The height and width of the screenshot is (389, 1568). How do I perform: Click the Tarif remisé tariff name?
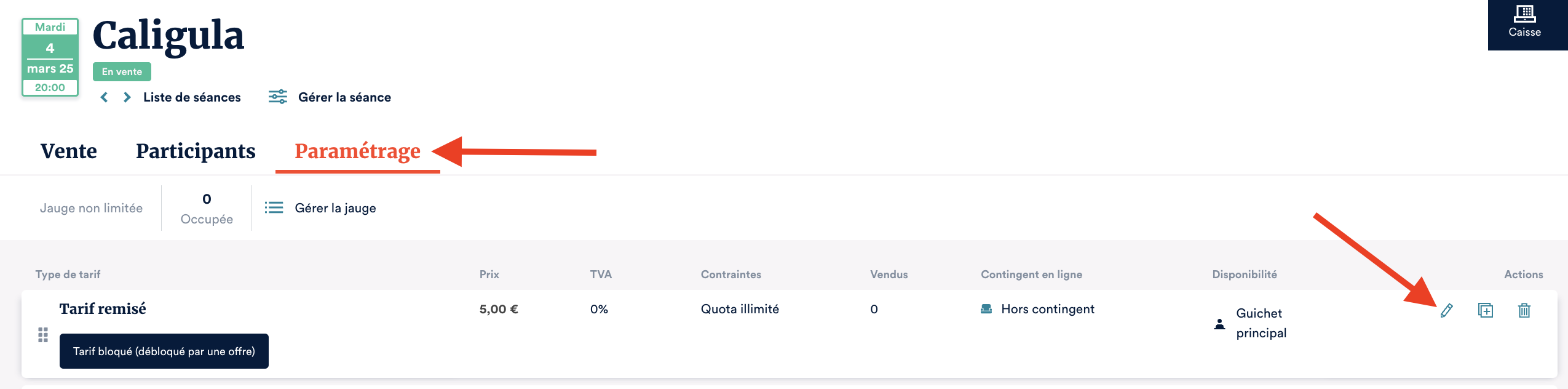pos(103,309)
